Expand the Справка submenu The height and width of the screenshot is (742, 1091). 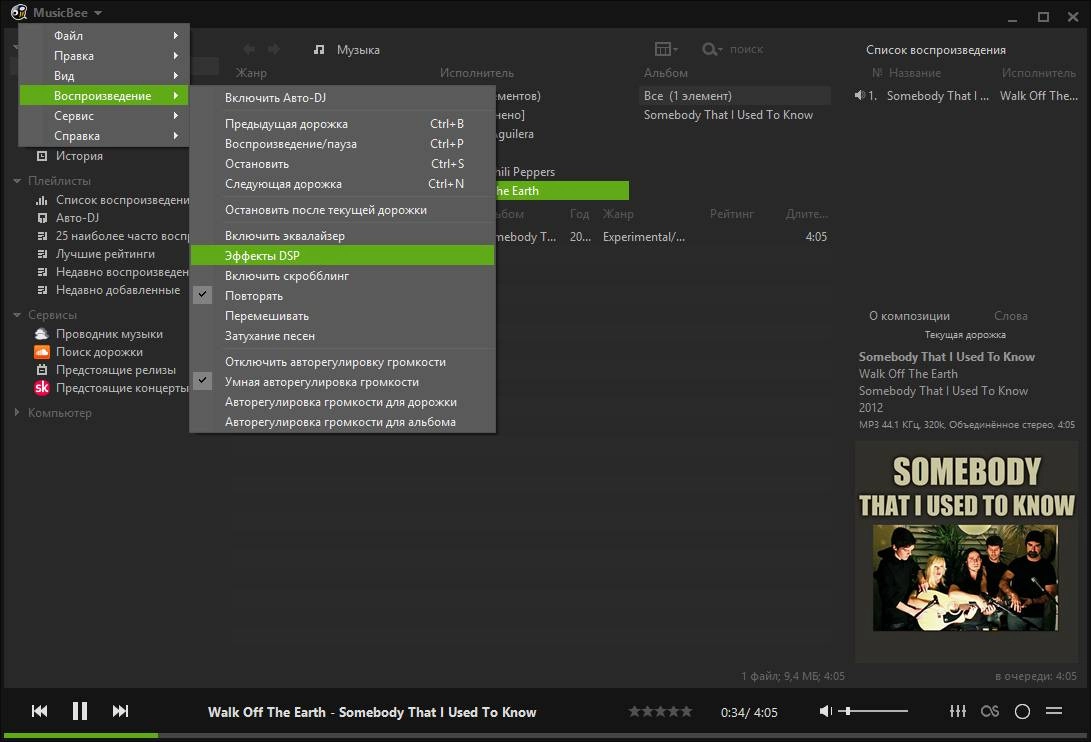click(104, 136)
